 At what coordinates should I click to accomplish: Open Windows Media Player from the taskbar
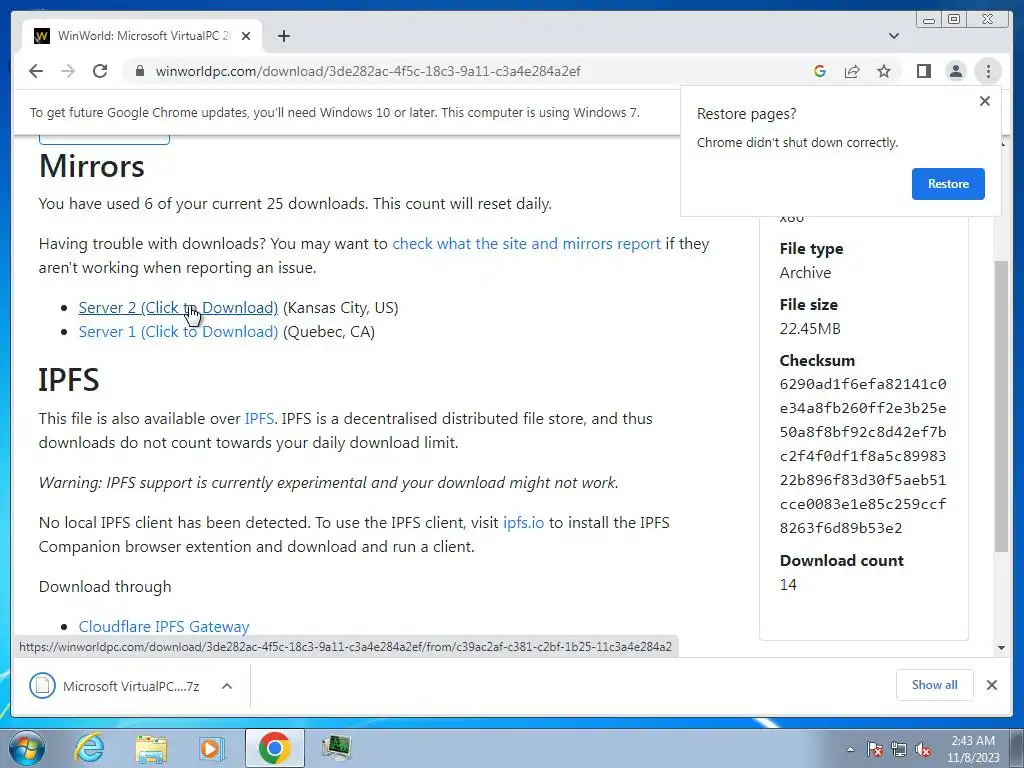(212, 748)
